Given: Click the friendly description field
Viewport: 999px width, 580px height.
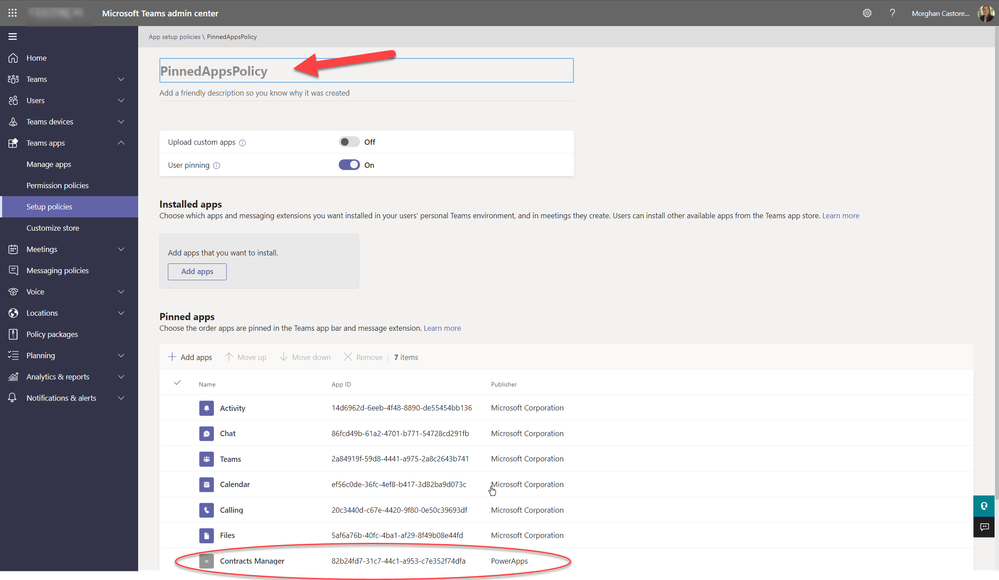Looking at the screenshot, I should (366, 93).
